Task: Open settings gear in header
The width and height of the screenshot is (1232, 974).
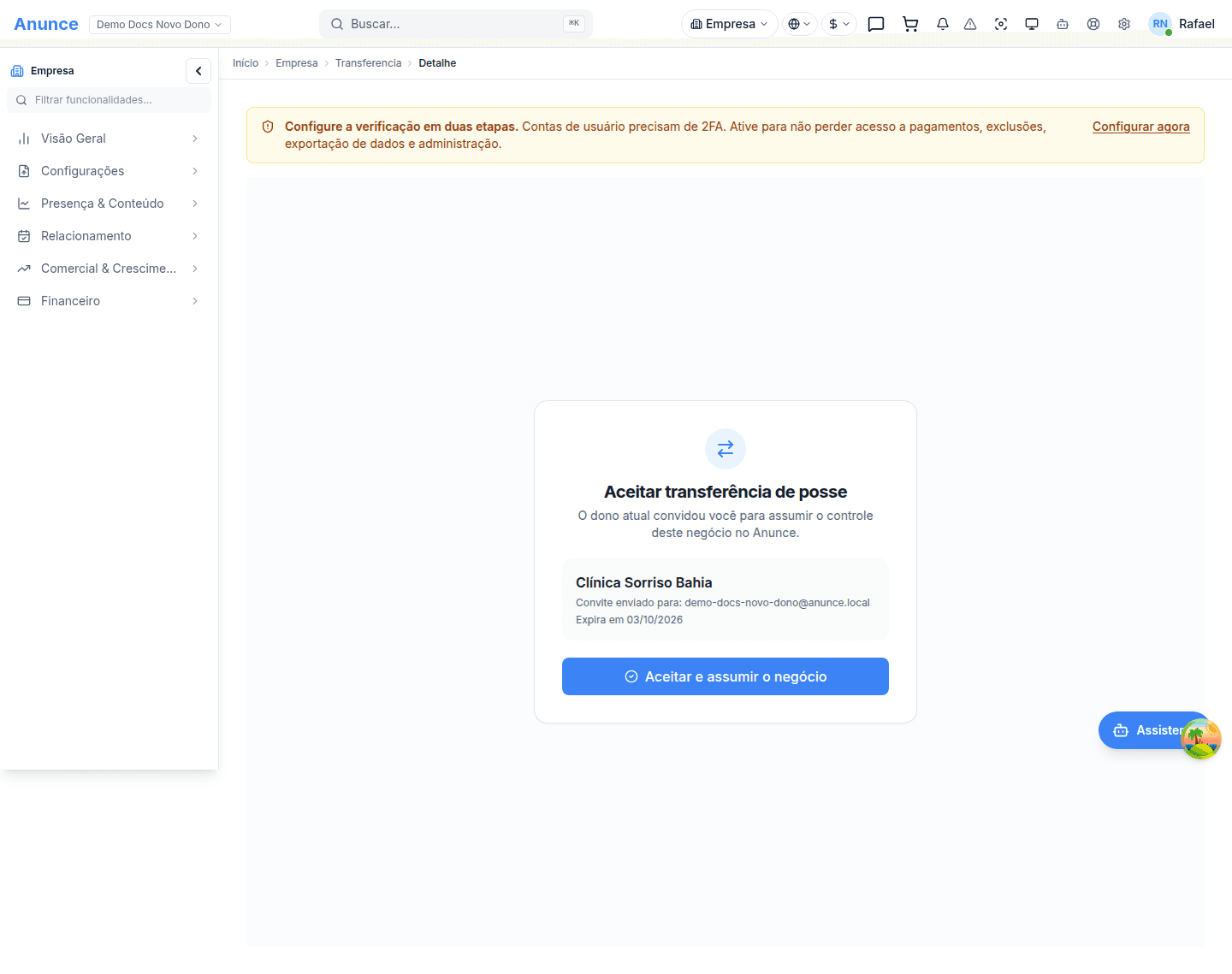Action: [1124, 24]
